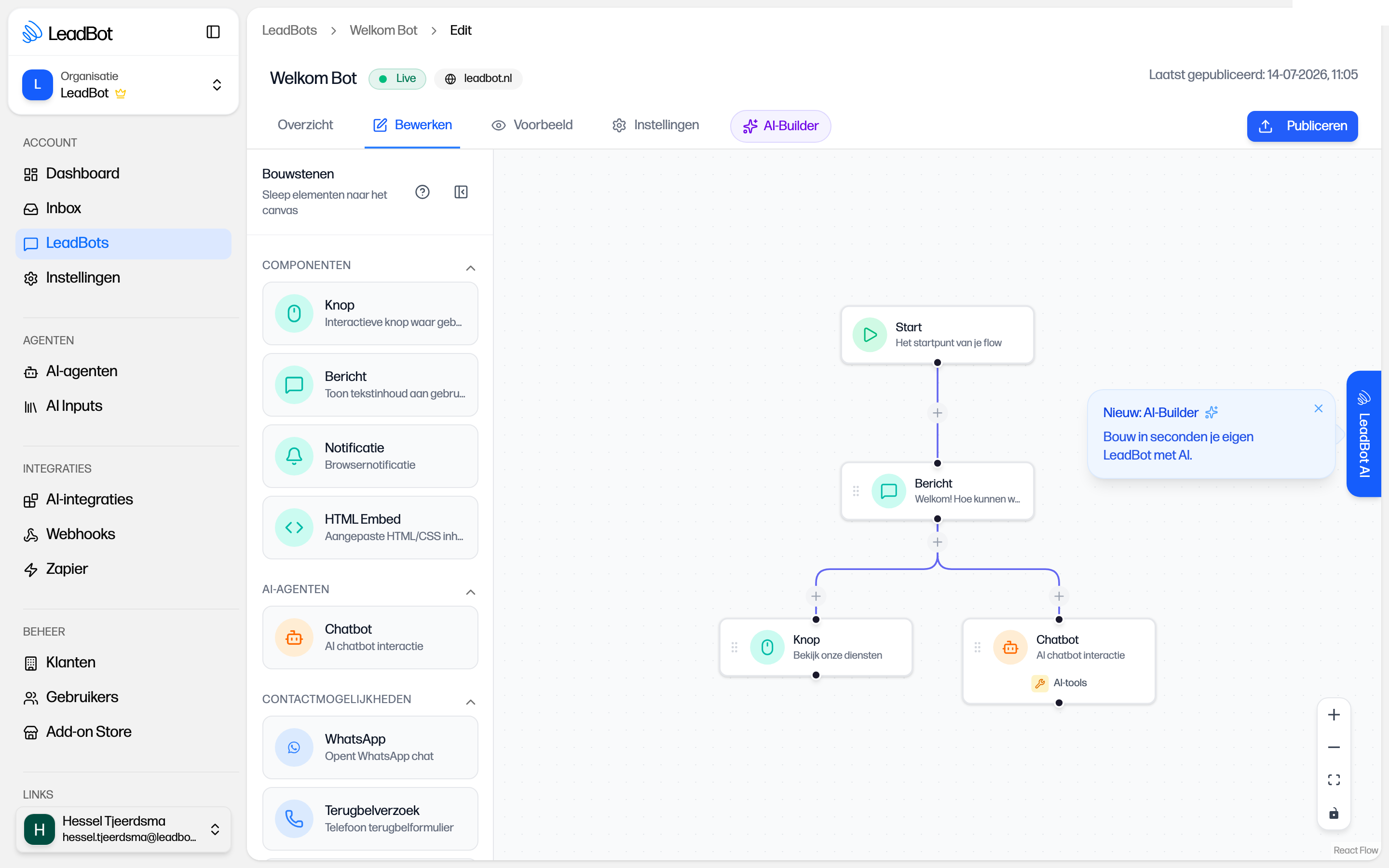The width and height of the screenshot is (1389, 868).
Task: Click the AI-integraties sidebar item
Action: coord(123,500)
